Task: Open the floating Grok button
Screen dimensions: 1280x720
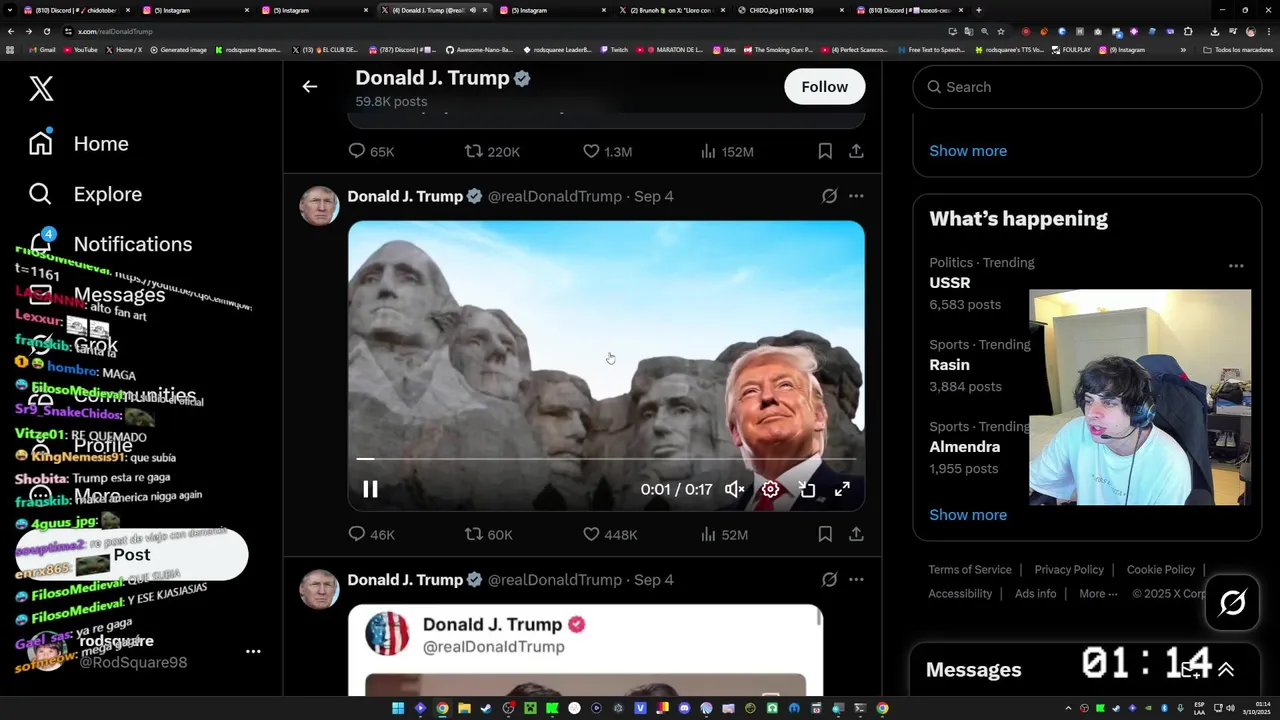Action: 1232,602
